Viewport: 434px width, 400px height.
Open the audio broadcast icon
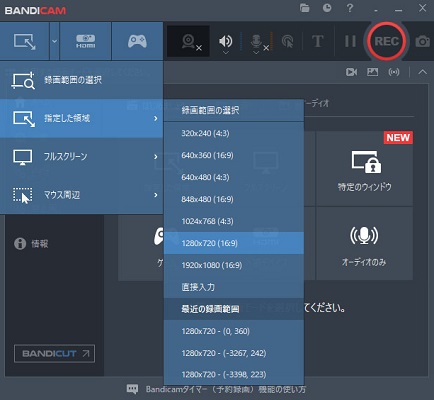(394, 72)
